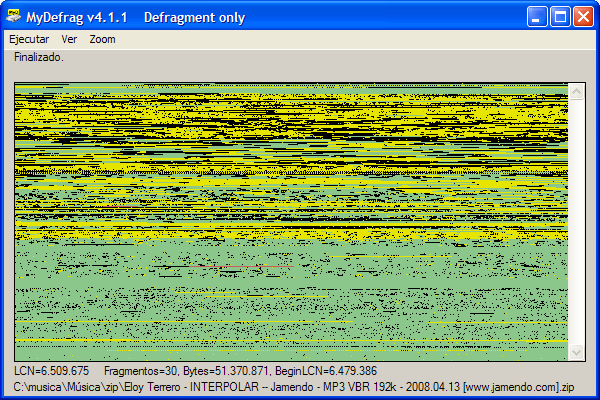The image size is (600, 400).
Task: Click the 'Fragmentos=30' status entry
Action: (x=142, y=371)
